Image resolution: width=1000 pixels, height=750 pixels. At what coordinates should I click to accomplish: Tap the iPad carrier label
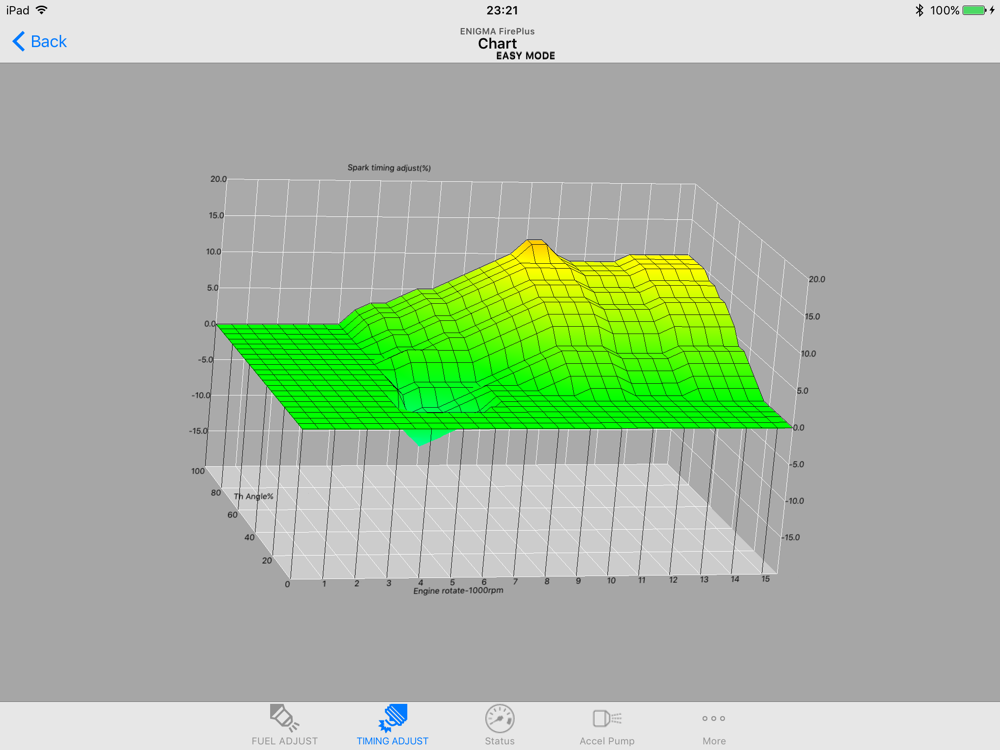[18, 10]
